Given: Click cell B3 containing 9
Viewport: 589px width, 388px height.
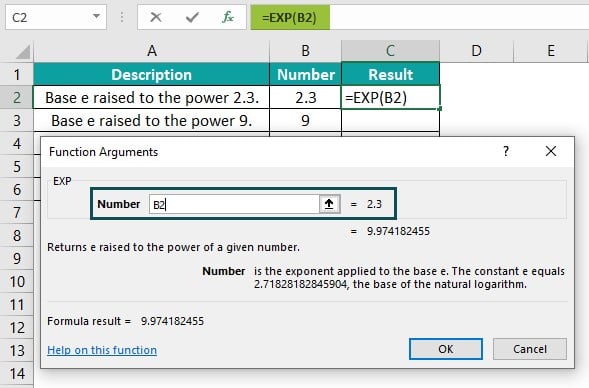Looking at the screenshot, I should [x=305, y=121].
